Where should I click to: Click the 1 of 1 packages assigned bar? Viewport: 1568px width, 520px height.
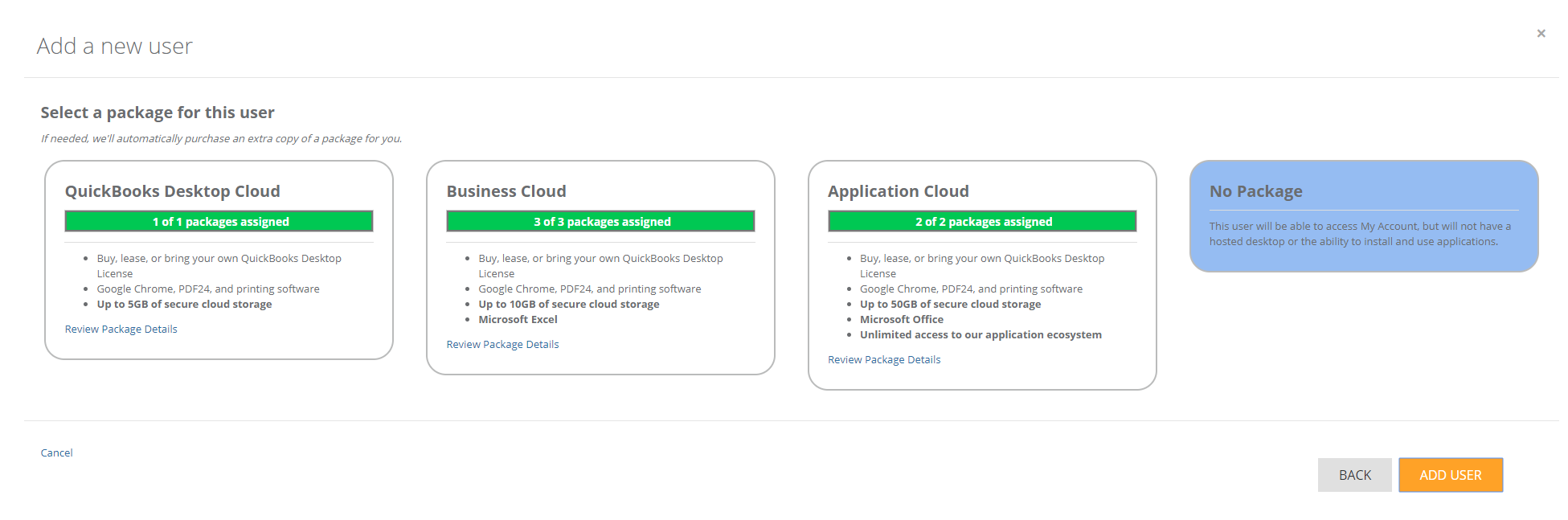219,222
